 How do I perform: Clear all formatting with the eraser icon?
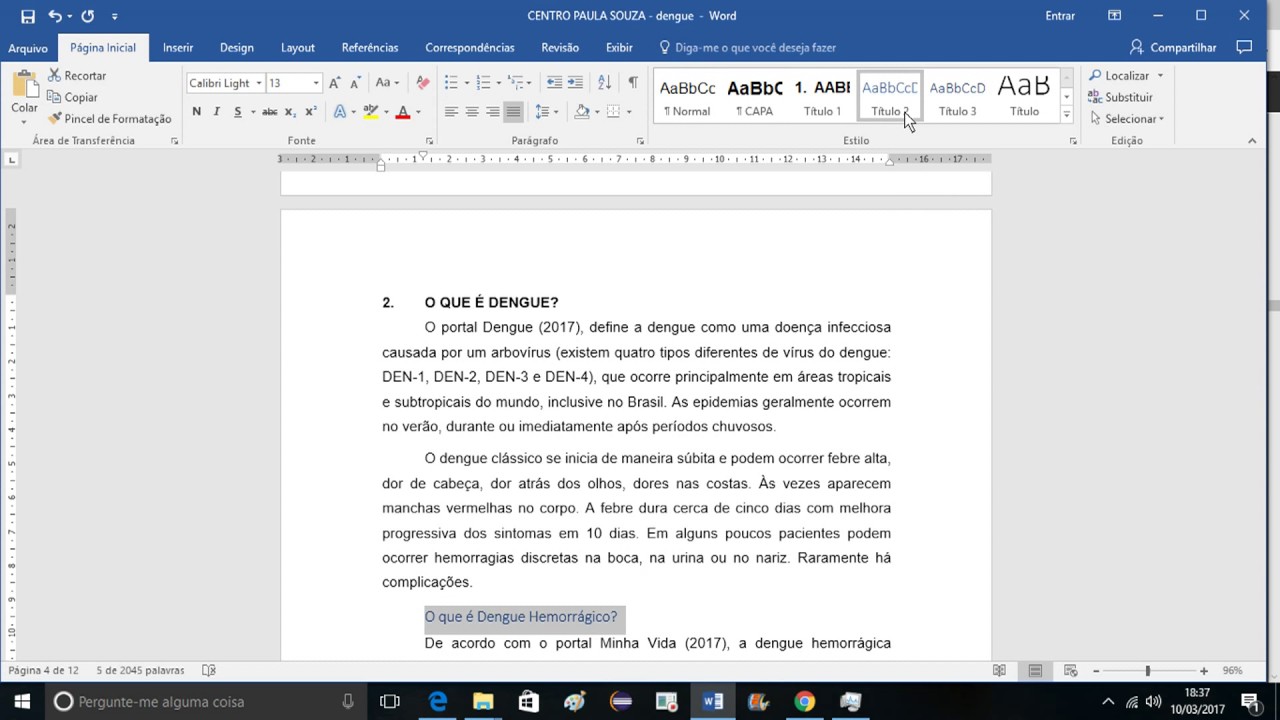click(423, 83)
